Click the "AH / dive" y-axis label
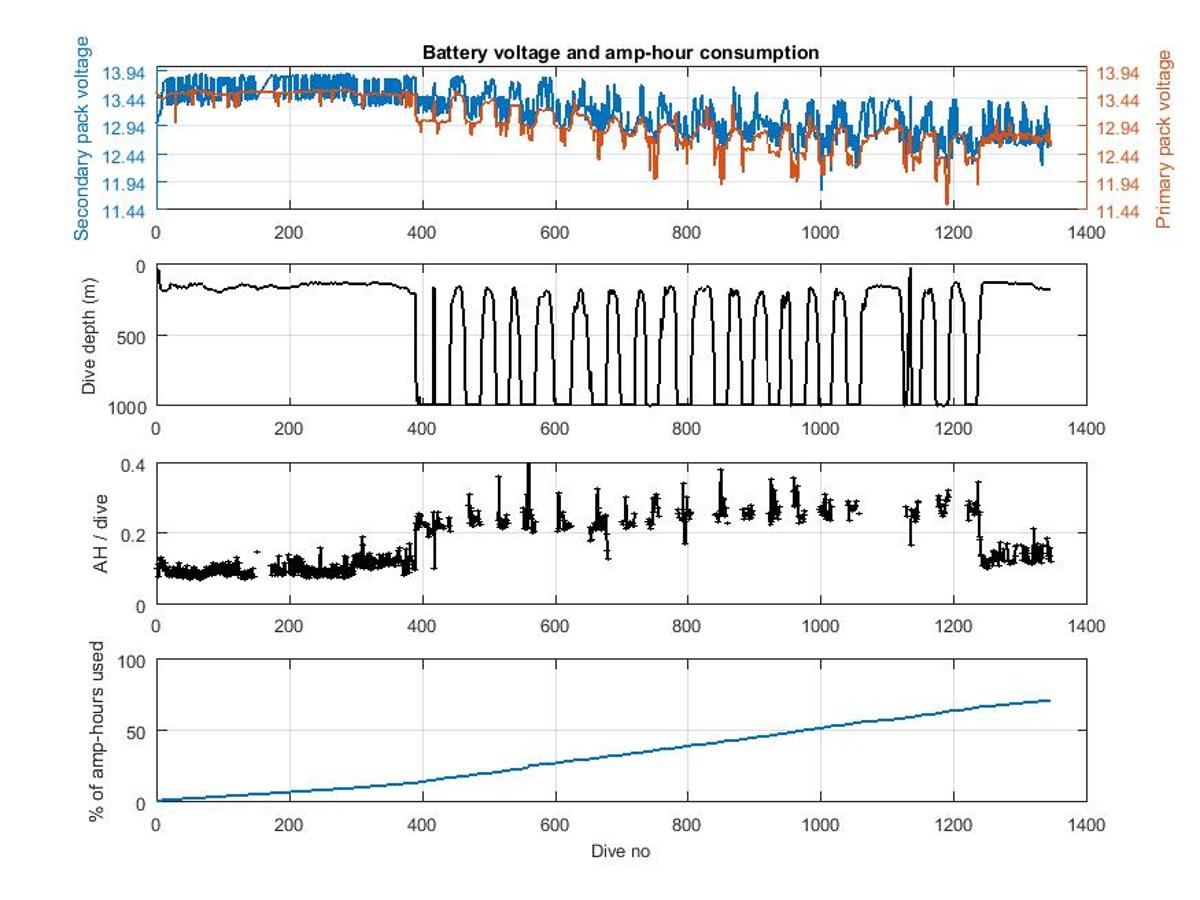The image size is (1200, 900). click(99, 534)
